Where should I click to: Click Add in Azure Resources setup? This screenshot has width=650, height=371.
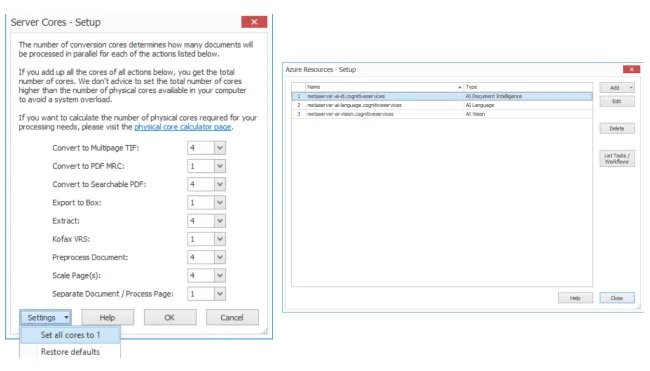[x=617, y=88]
